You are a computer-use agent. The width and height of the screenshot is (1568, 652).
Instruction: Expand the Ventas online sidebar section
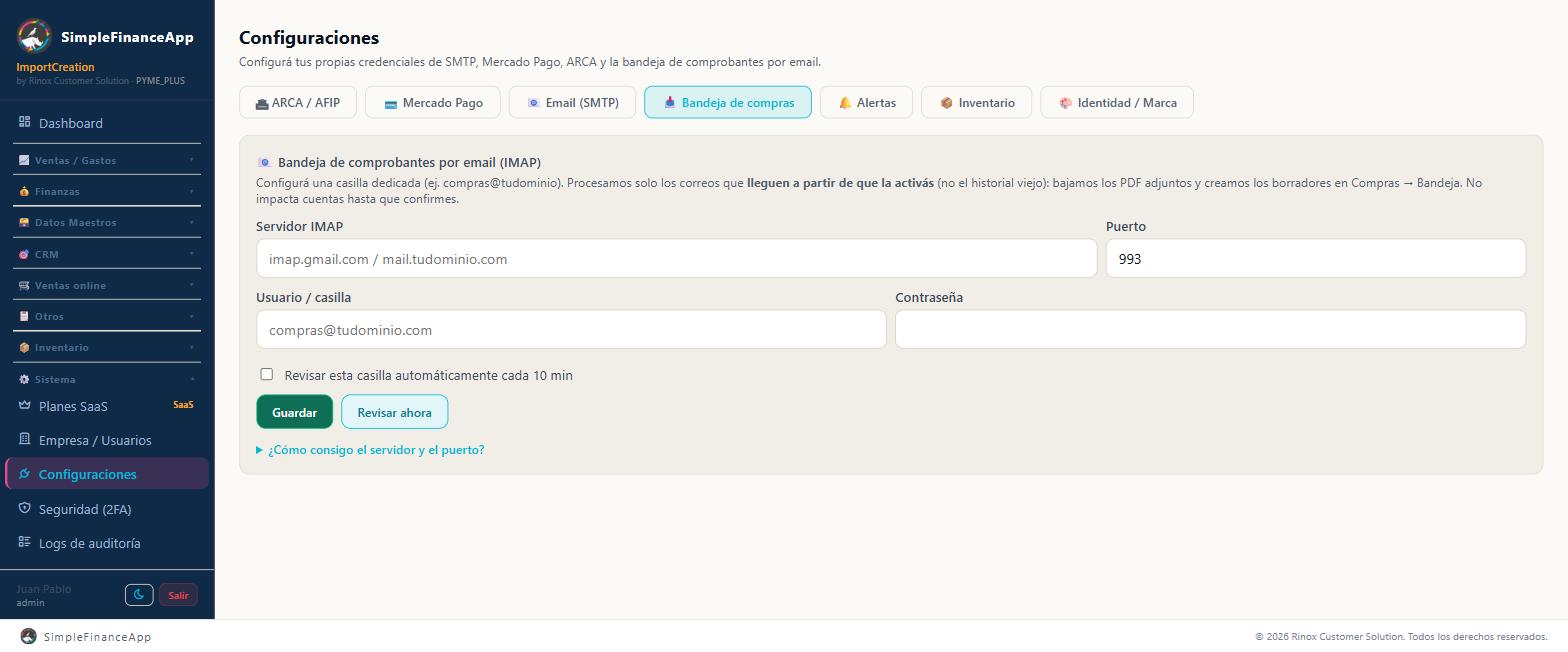107,285
